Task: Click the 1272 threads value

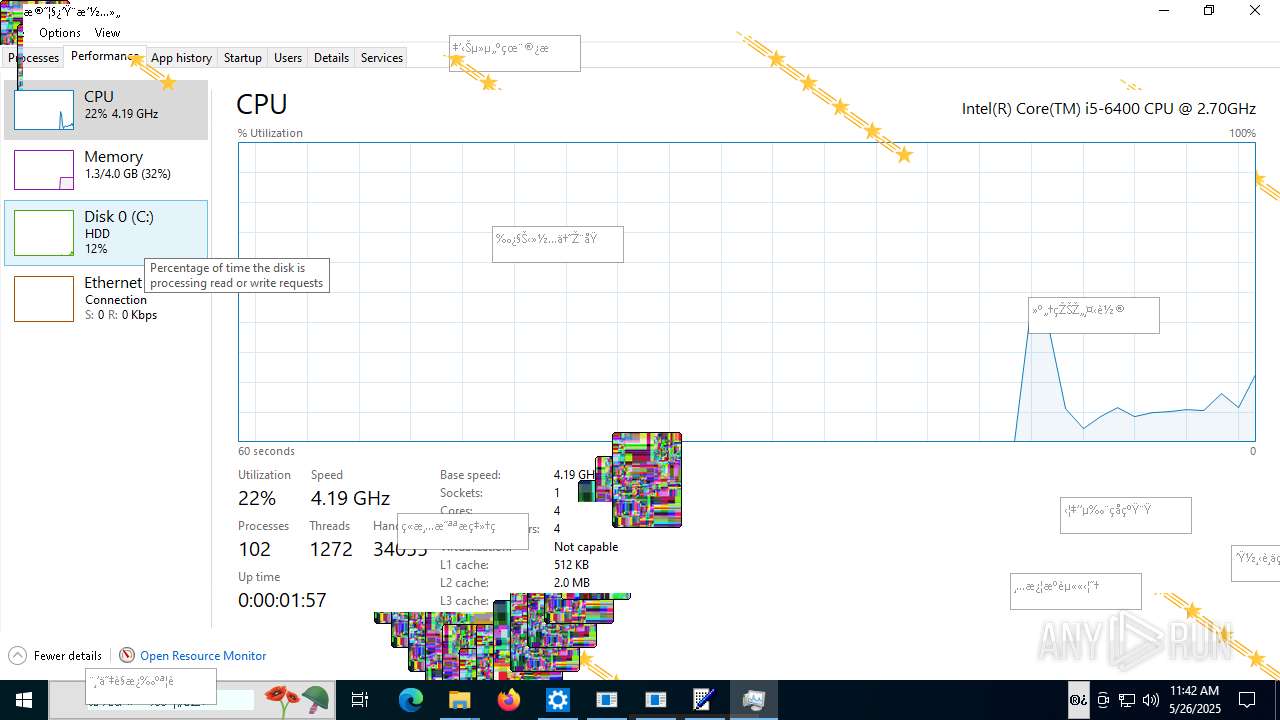Action: (331, 549)
